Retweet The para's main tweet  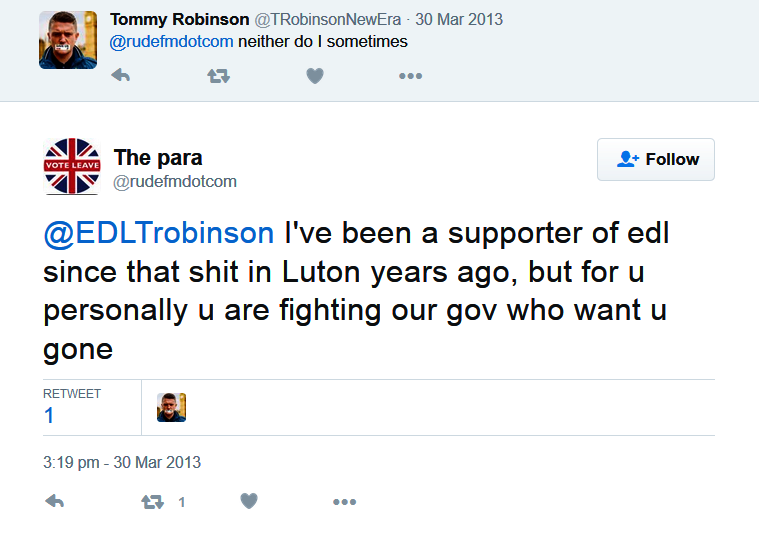(154, 502)
